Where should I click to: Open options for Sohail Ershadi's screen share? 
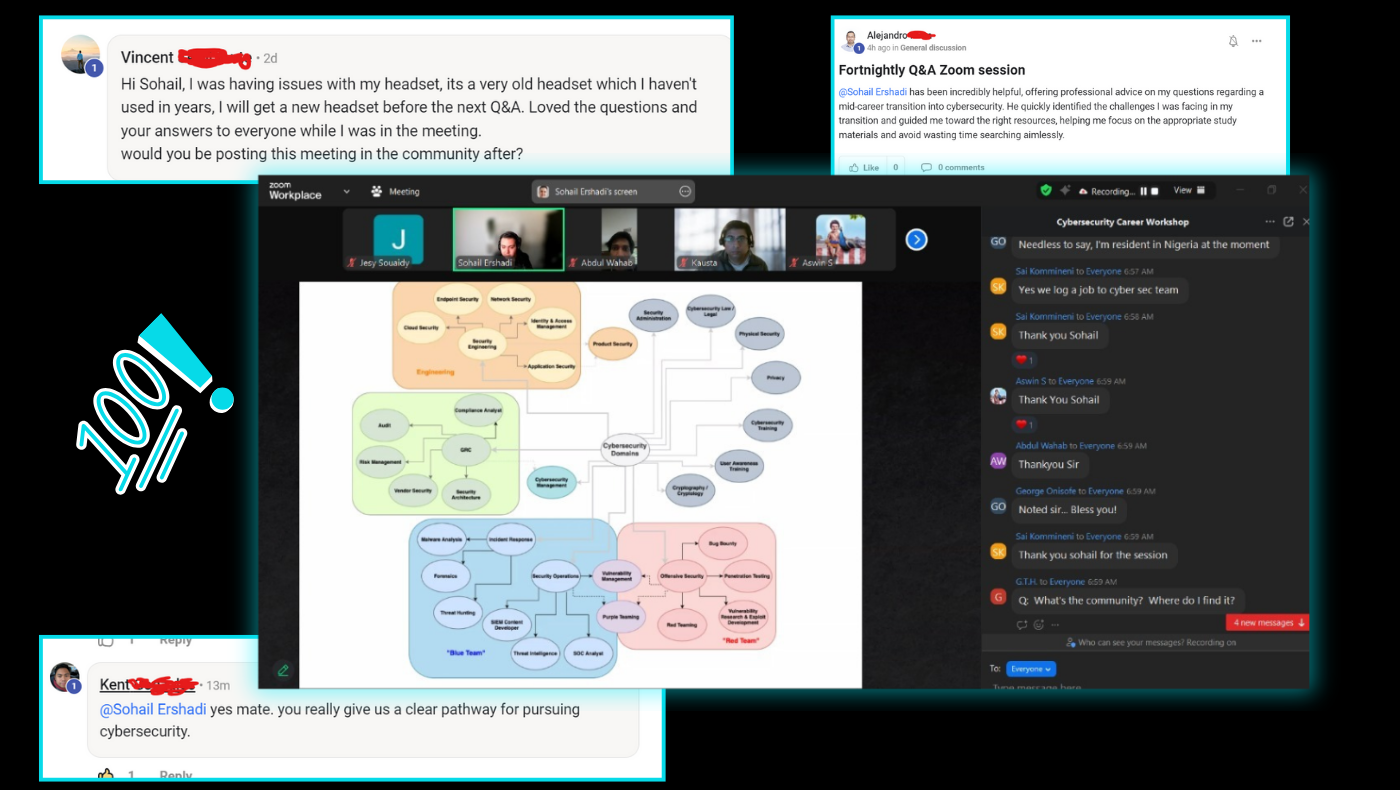[x=685, y=191]
